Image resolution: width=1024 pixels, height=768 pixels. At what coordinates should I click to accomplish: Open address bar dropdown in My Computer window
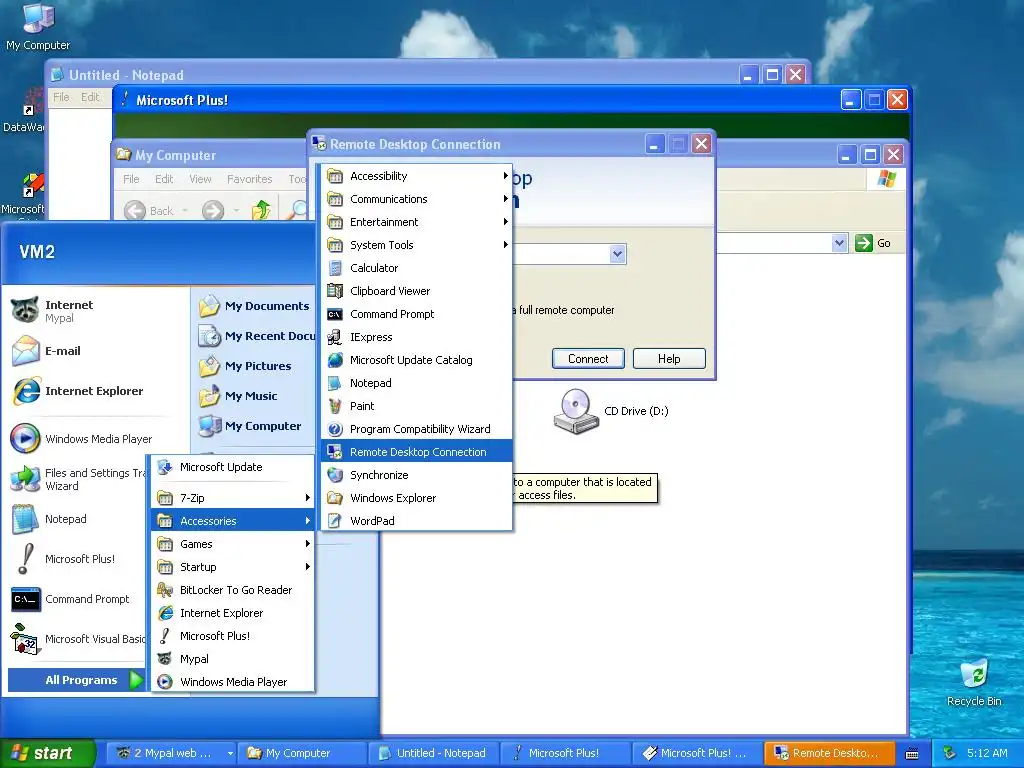[x=840, y=243]
